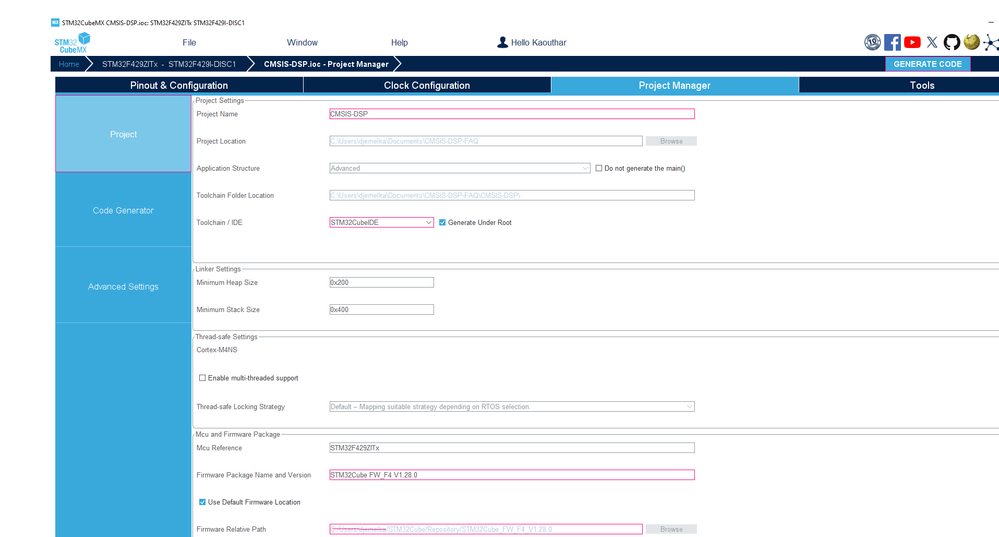Click the Minimum Heap Size field

tap(381, 282)
